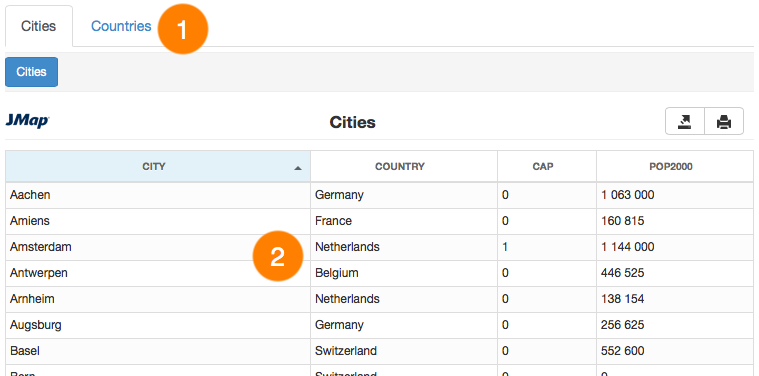Viewport: 759px width, 376px height.
Task: Click the print report icon button
Action: coord(724,121)
